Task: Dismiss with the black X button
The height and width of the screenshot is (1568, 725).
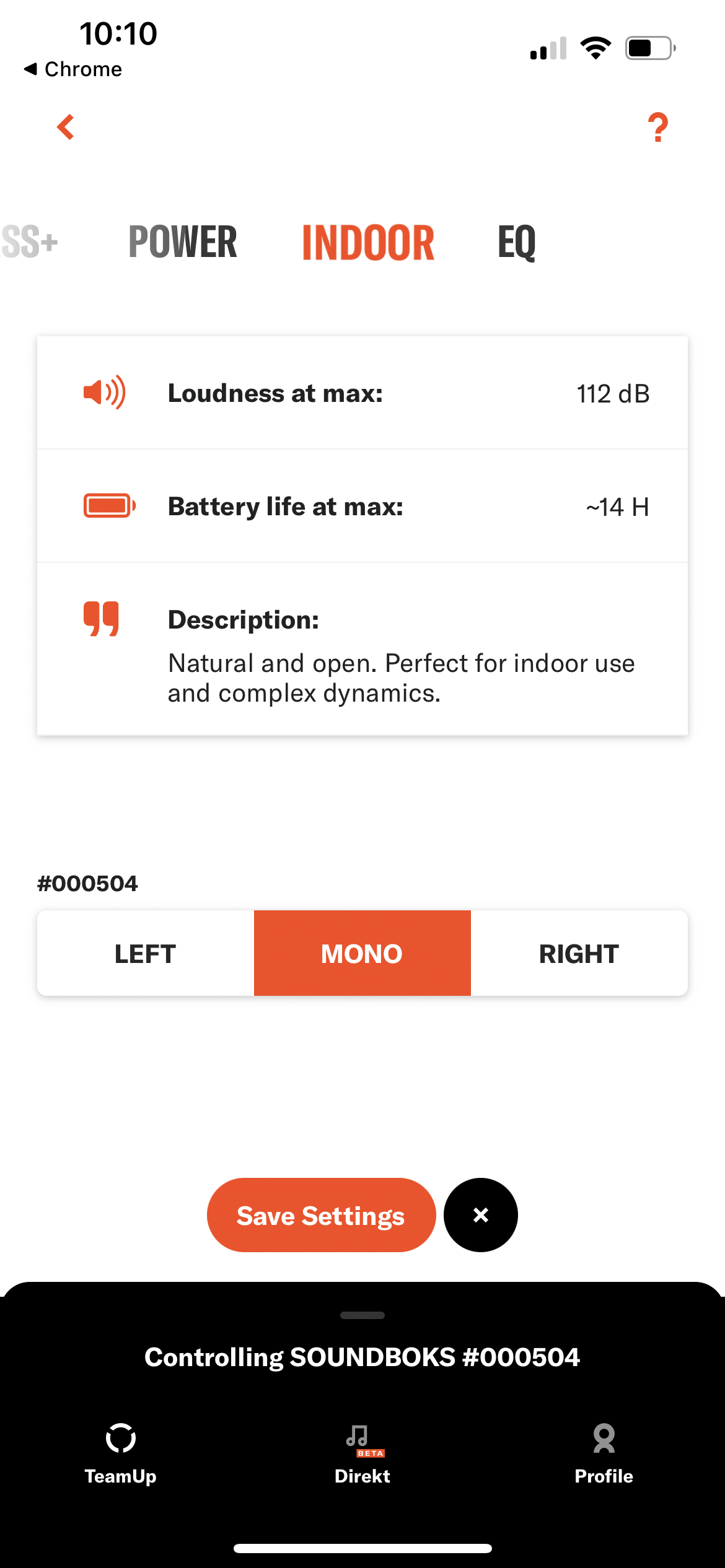Action: [x=480, y=1215]
